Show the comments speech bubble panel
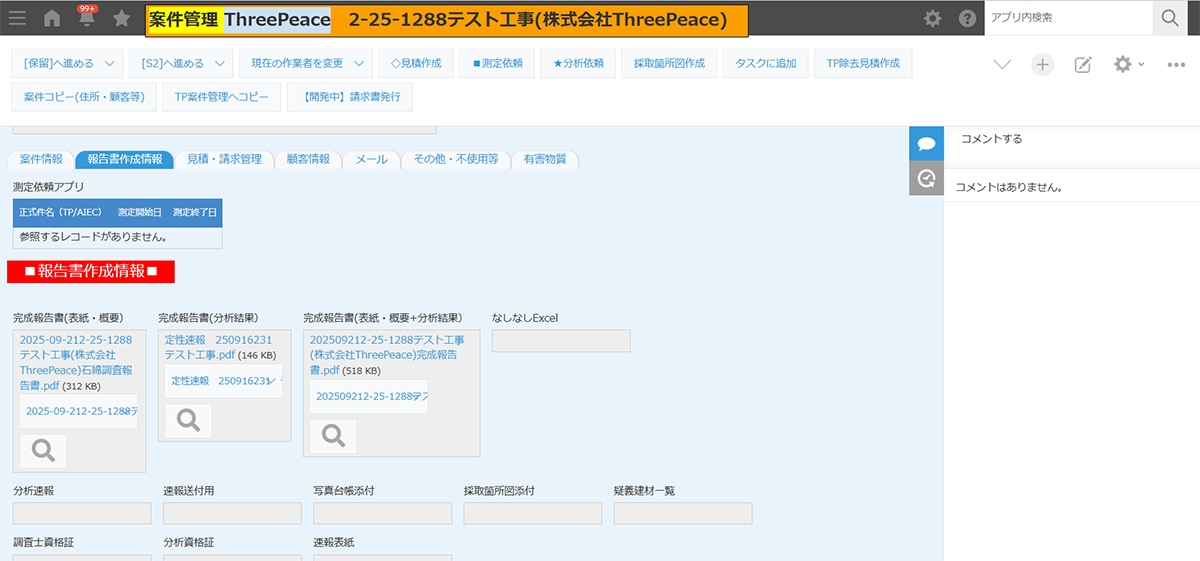The width and height of the screenshot is (1200, 561). pos(926,143)
